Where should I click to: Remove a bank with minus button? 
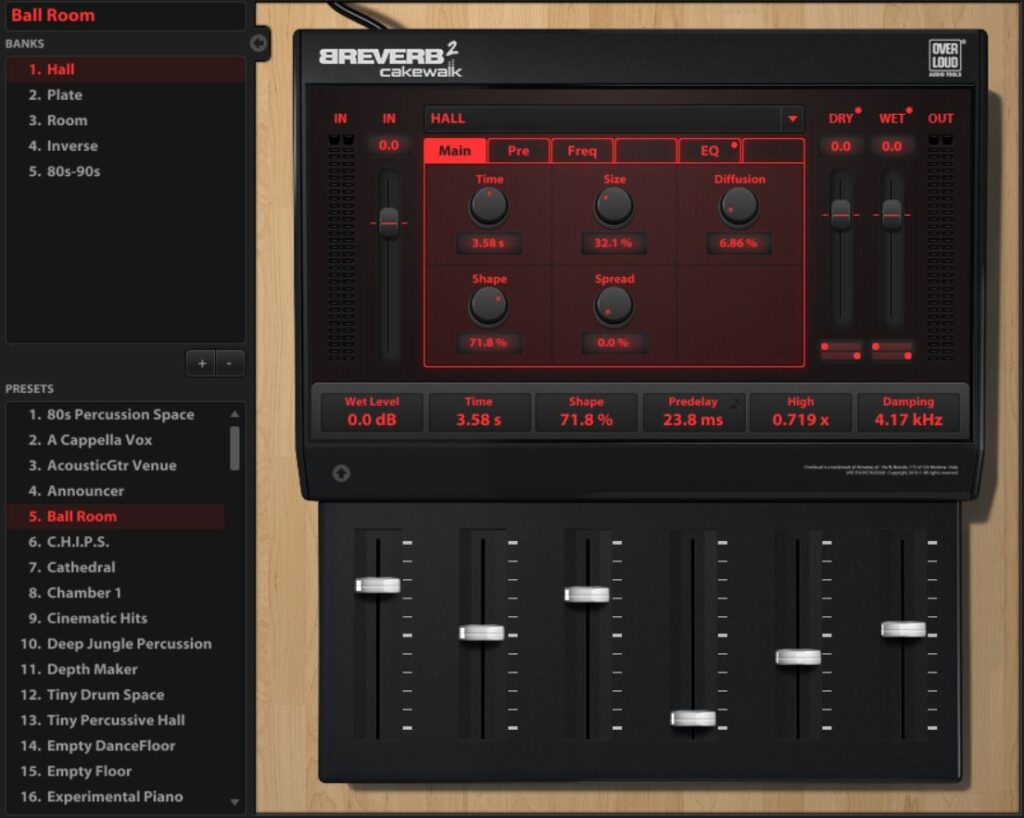point(229,364)
